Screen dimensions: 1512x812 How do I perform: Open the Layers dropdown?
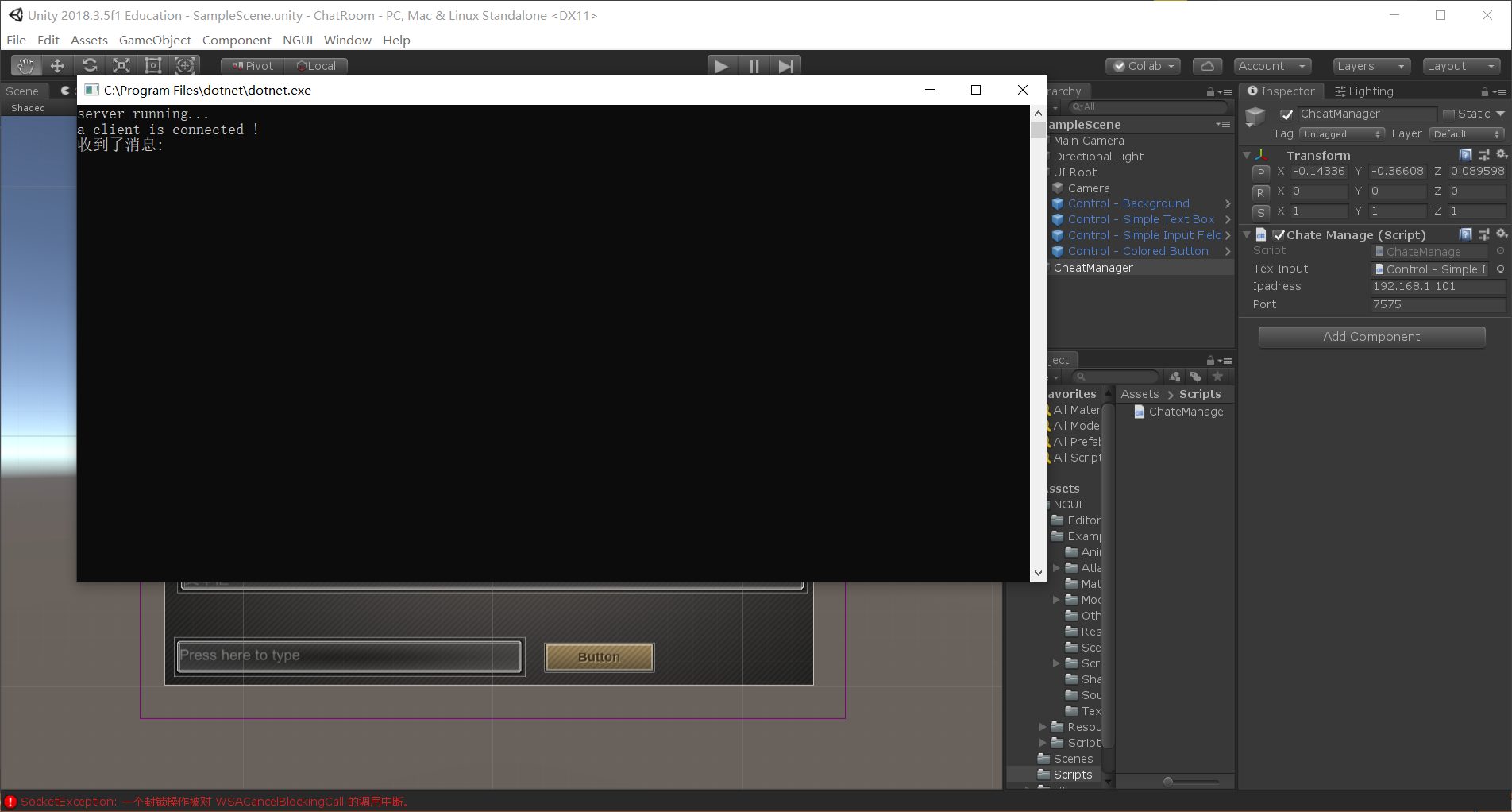coord(1371,66)
